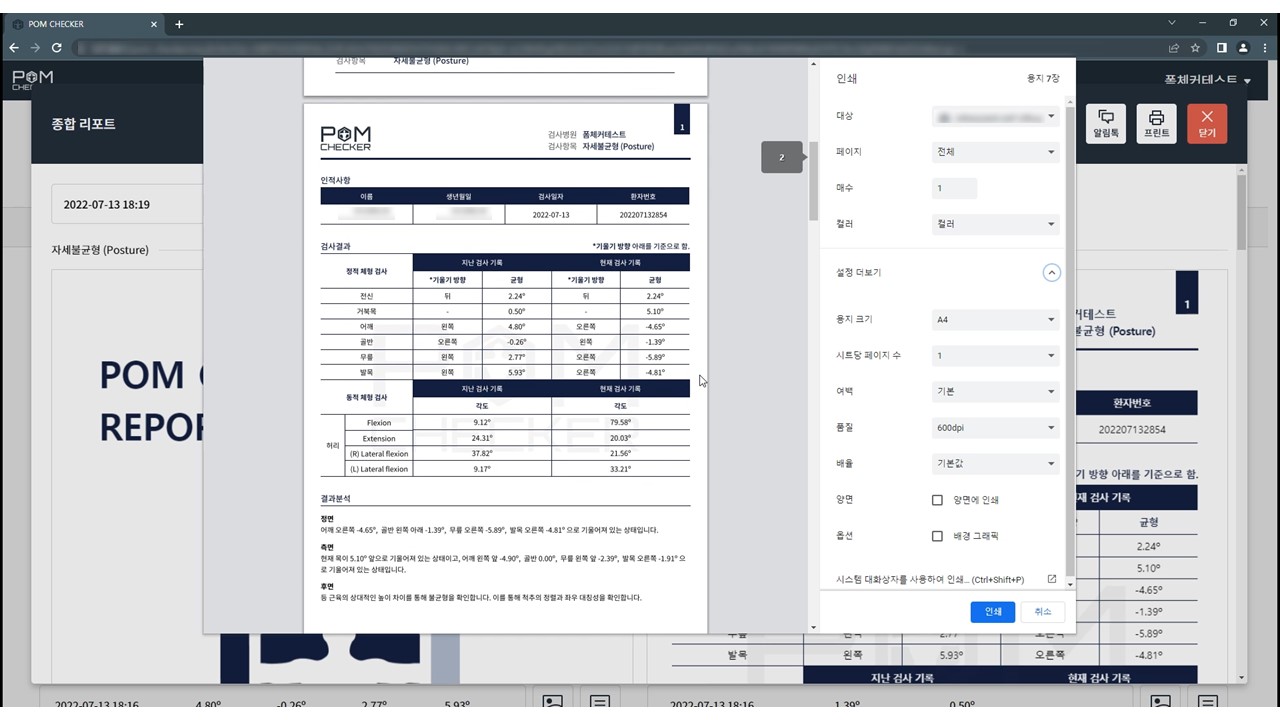Enable the 양면에 인쇄 checkbox

pyautogui.click(x=937, y=500)
